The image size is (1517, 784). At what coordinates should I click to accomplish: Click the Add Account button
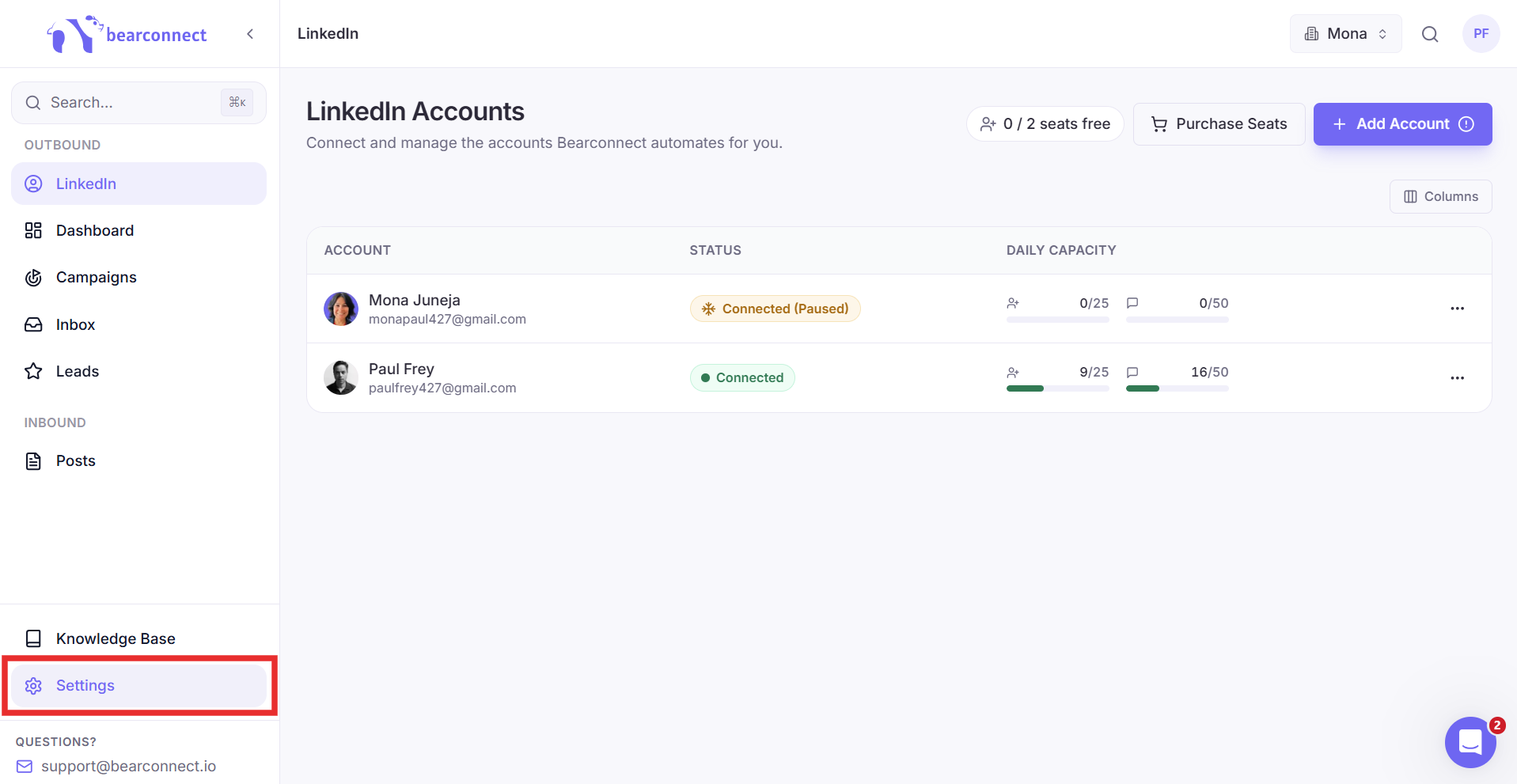tap(1402, 124)
